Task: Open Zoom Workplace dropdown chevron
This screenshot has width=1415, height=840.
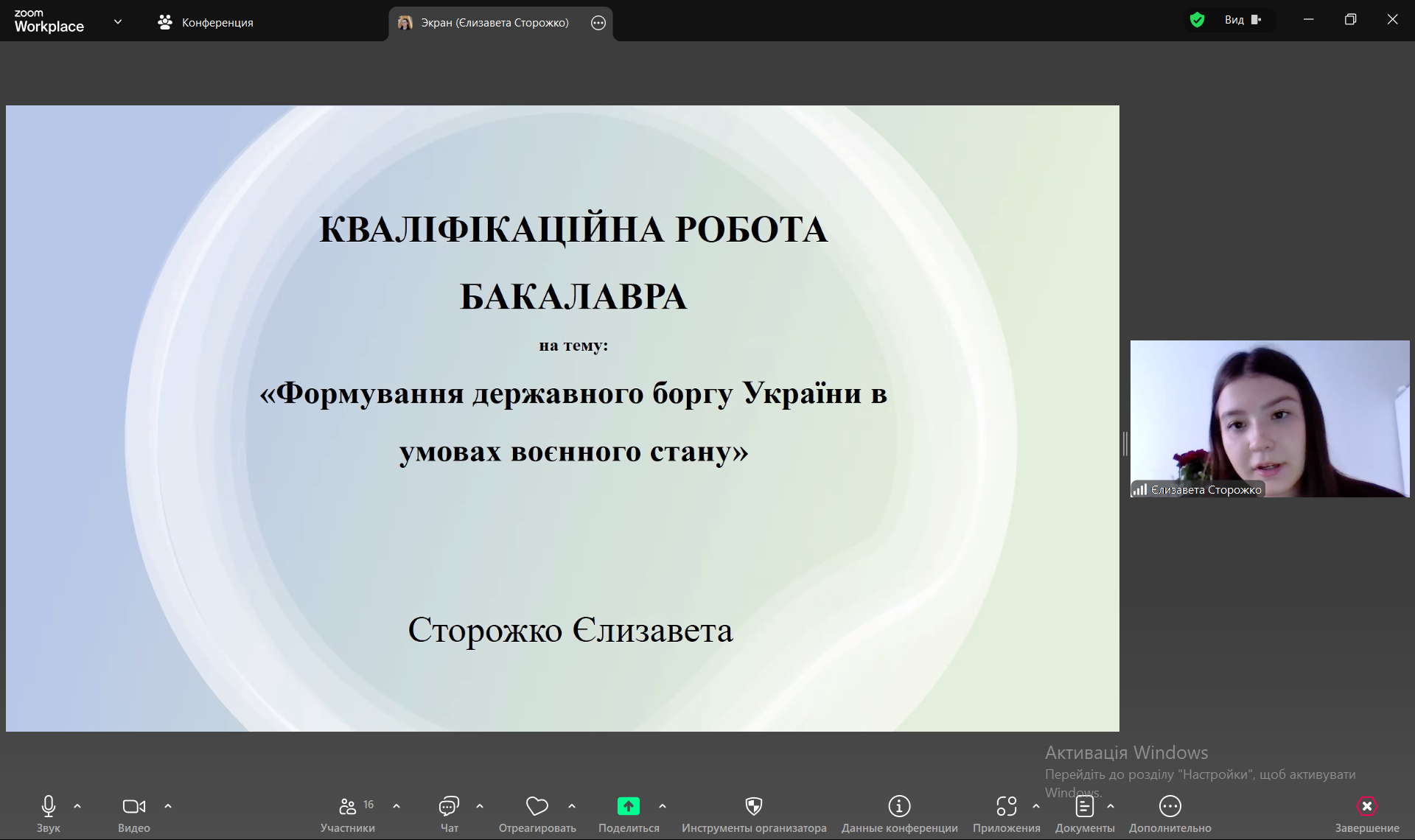Action: pos(118,22)
